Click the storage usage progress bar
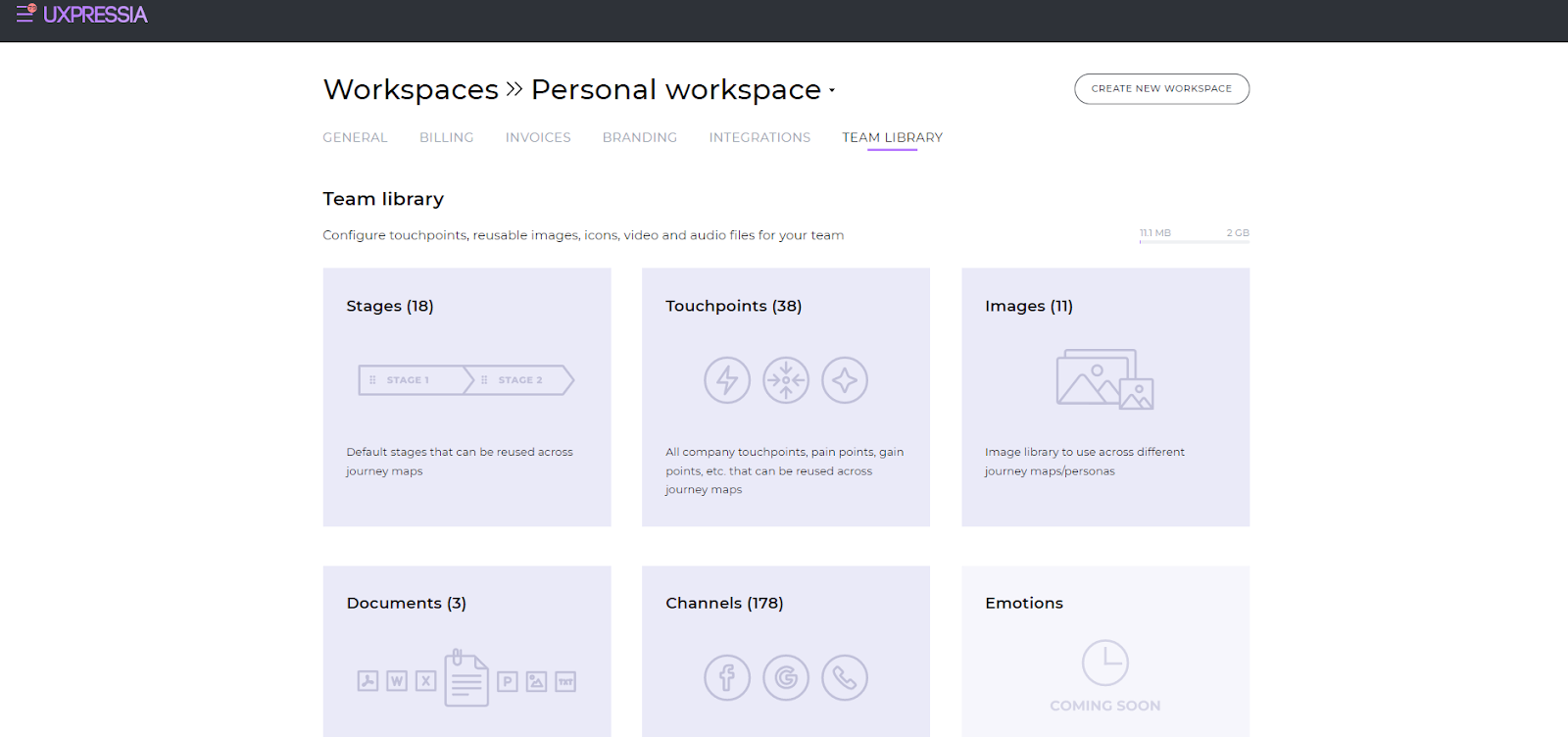Screen dimensions: 1568x737 1194,241
